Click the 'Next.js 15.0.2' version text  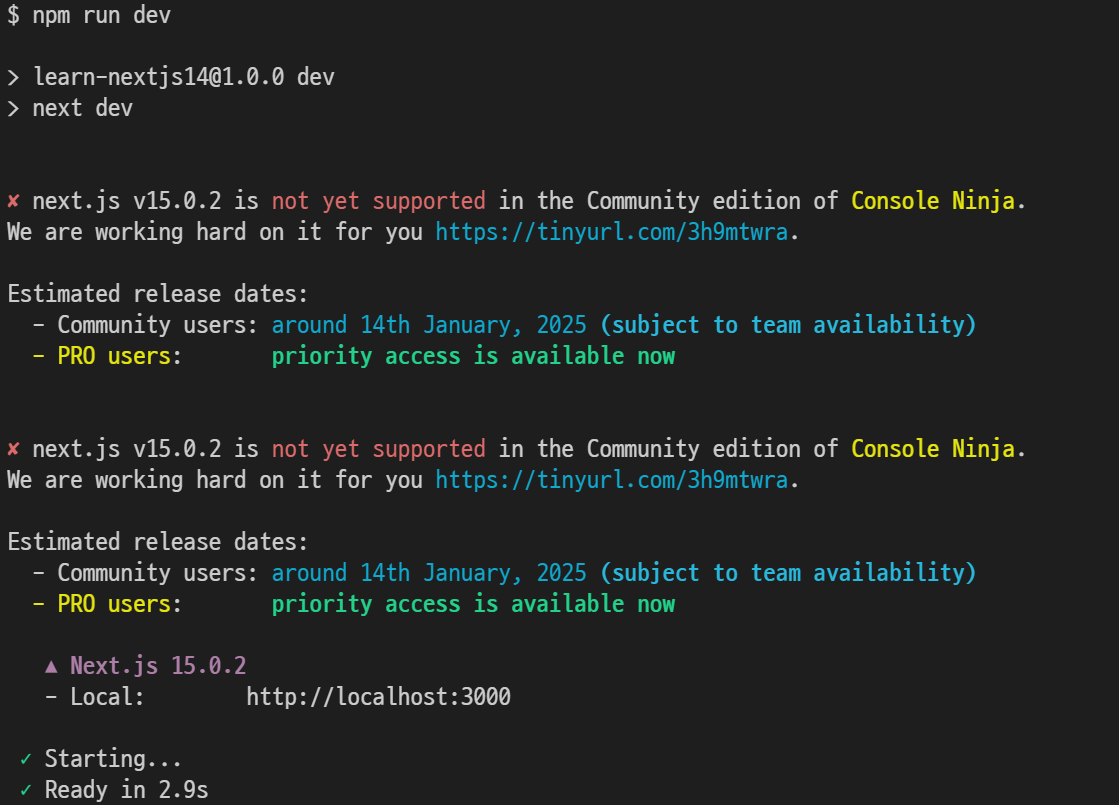(158, 666)
